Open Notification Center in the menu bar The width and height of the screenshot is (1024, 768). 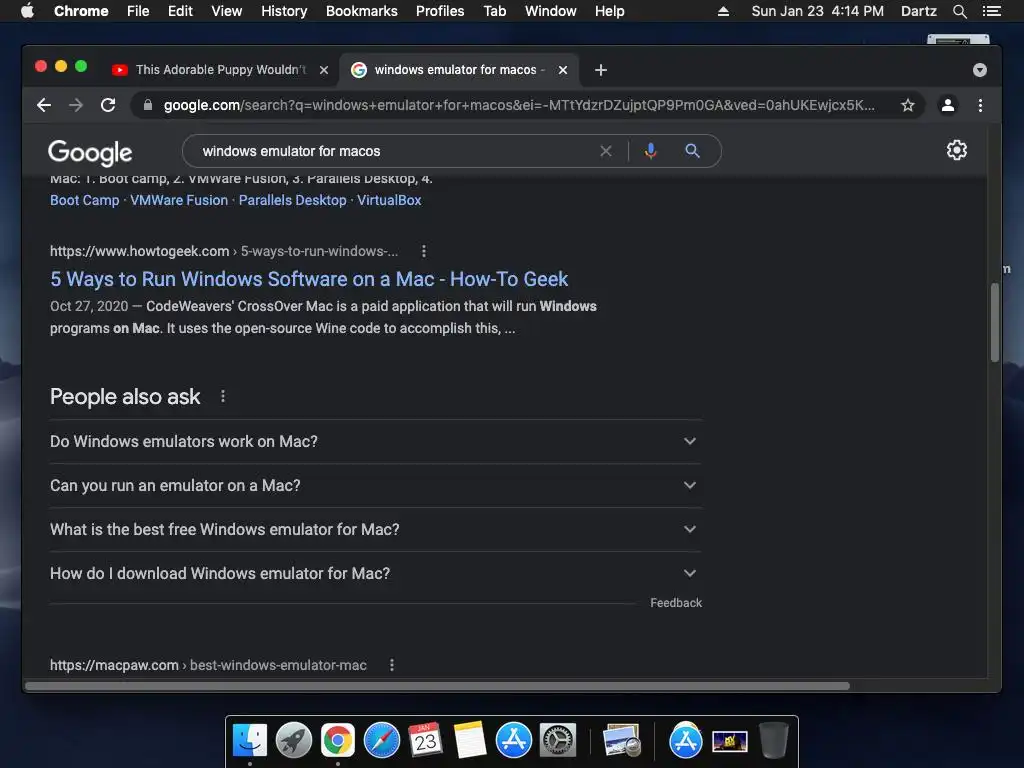(991, 11)
